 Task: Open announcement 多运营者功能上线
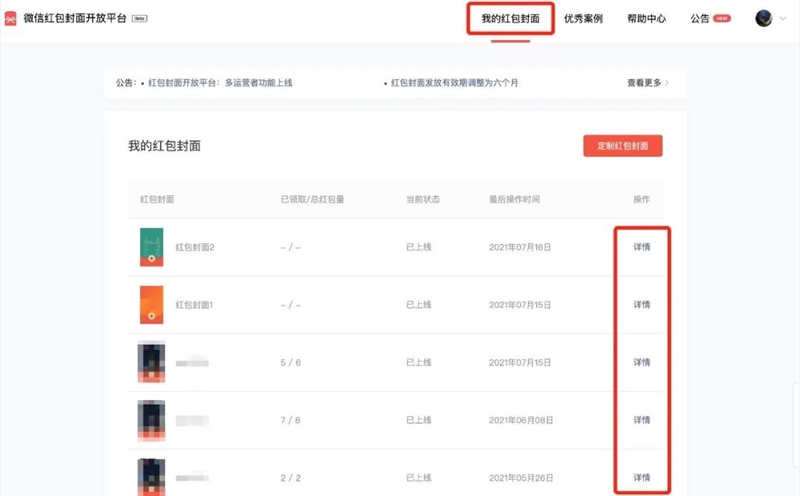220,83
